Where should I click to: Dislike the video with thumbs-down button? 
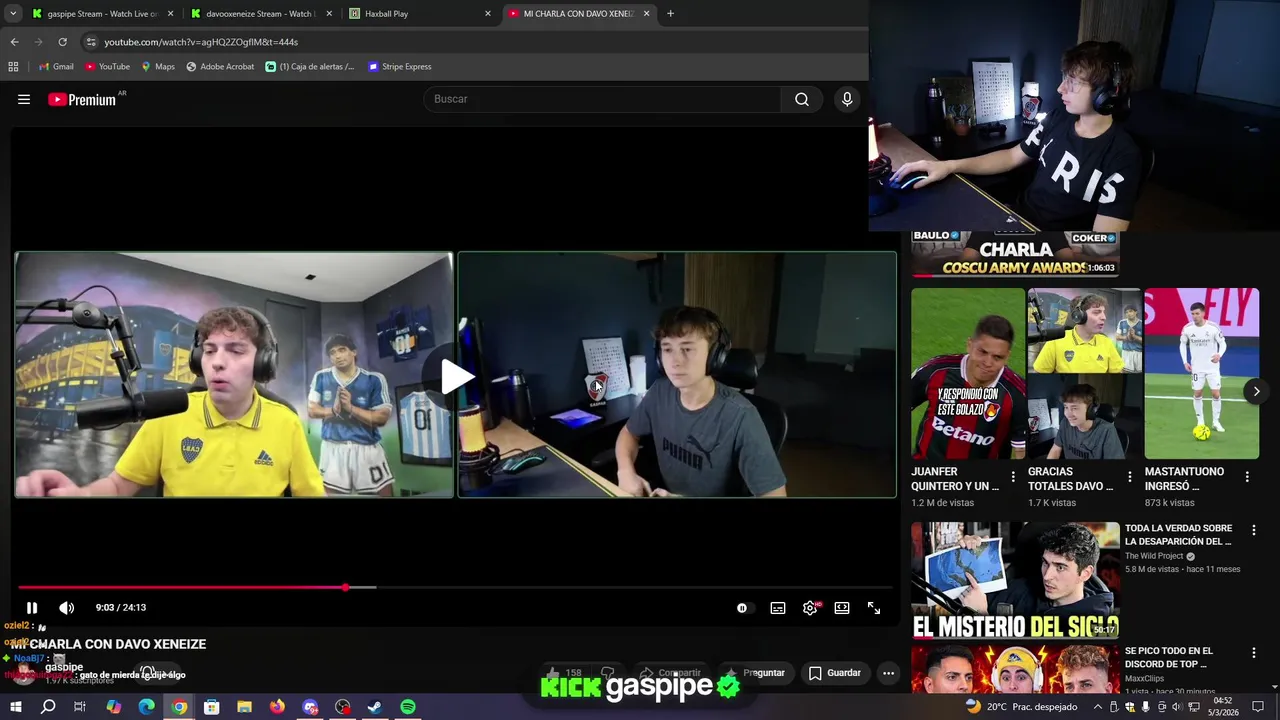(607, 673)
